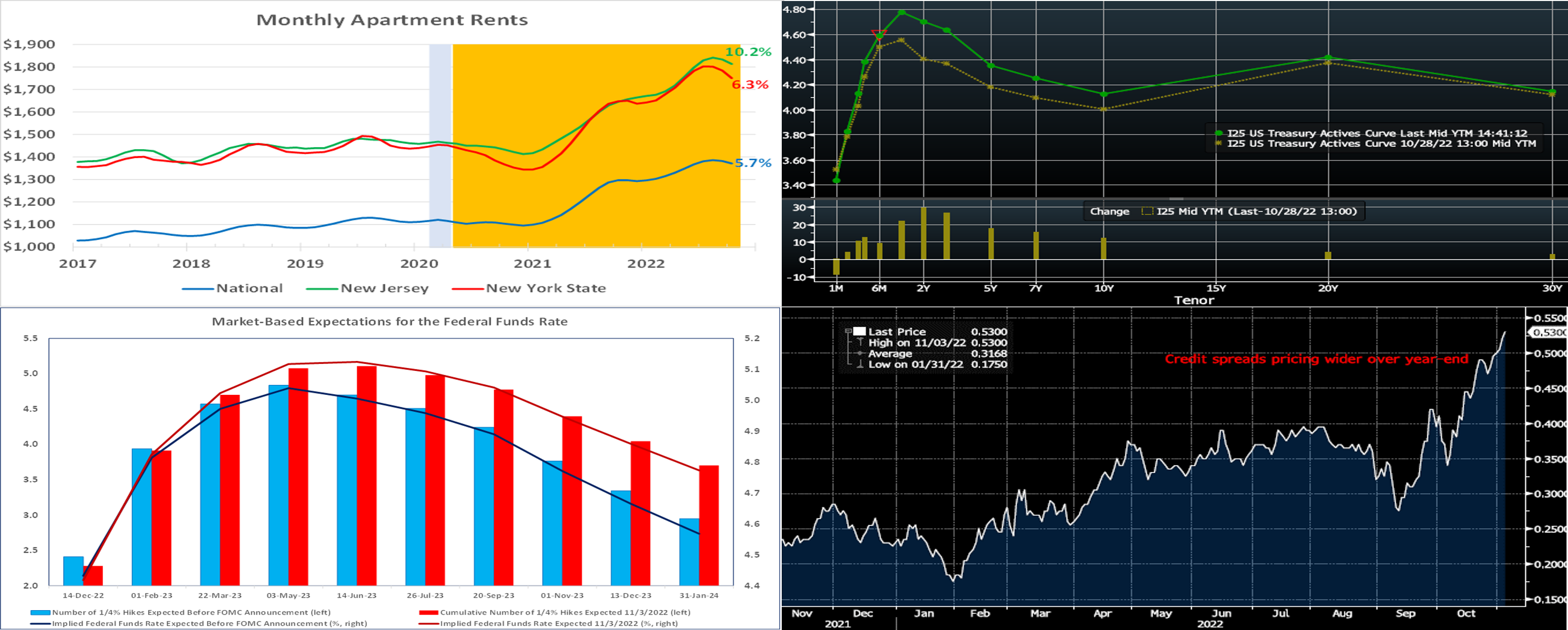Image resolution: width=1568 pixels, height=630 pixels.
Task: Click the blue Hikes Before FOMC legend key
Action: pyautogui.click(x=41, y=613)
